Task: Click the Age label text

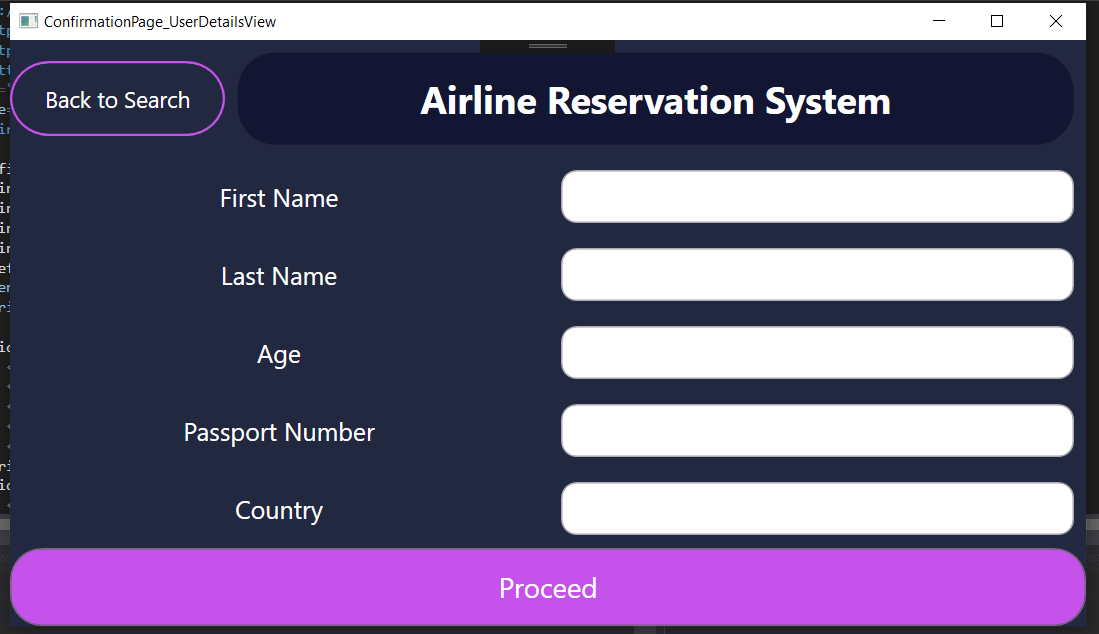Action: tap(278, 354)
